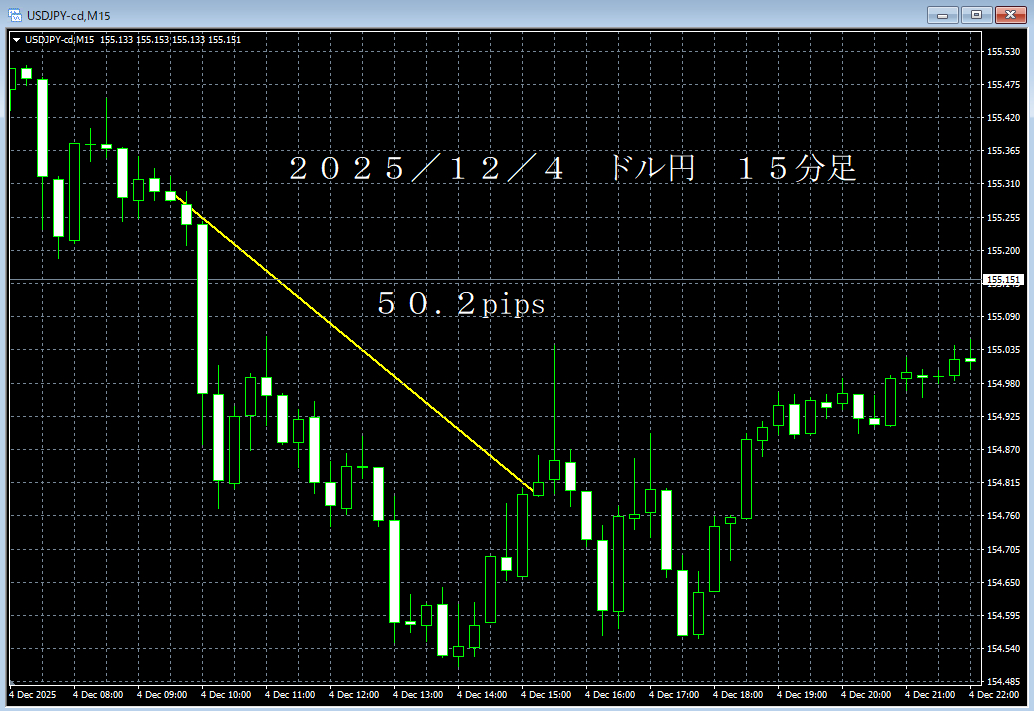
Task: Close the USDJPY-cd,M15 chart window
Action: [1009, 15]
